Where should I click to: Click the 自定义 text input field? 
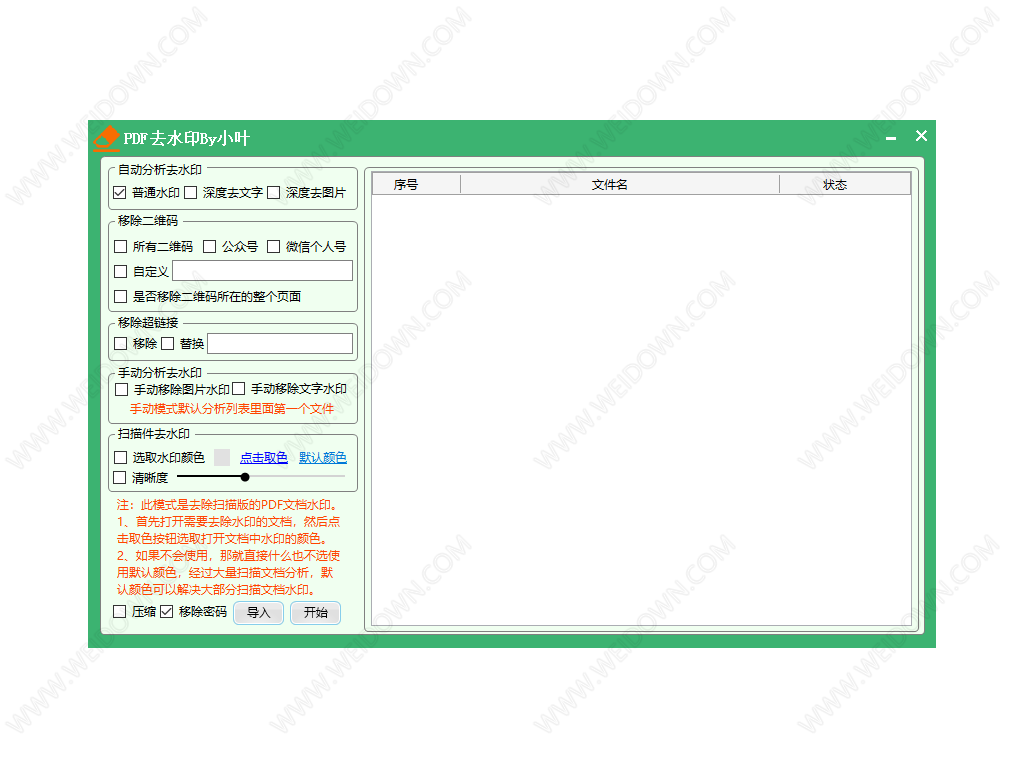263,271
